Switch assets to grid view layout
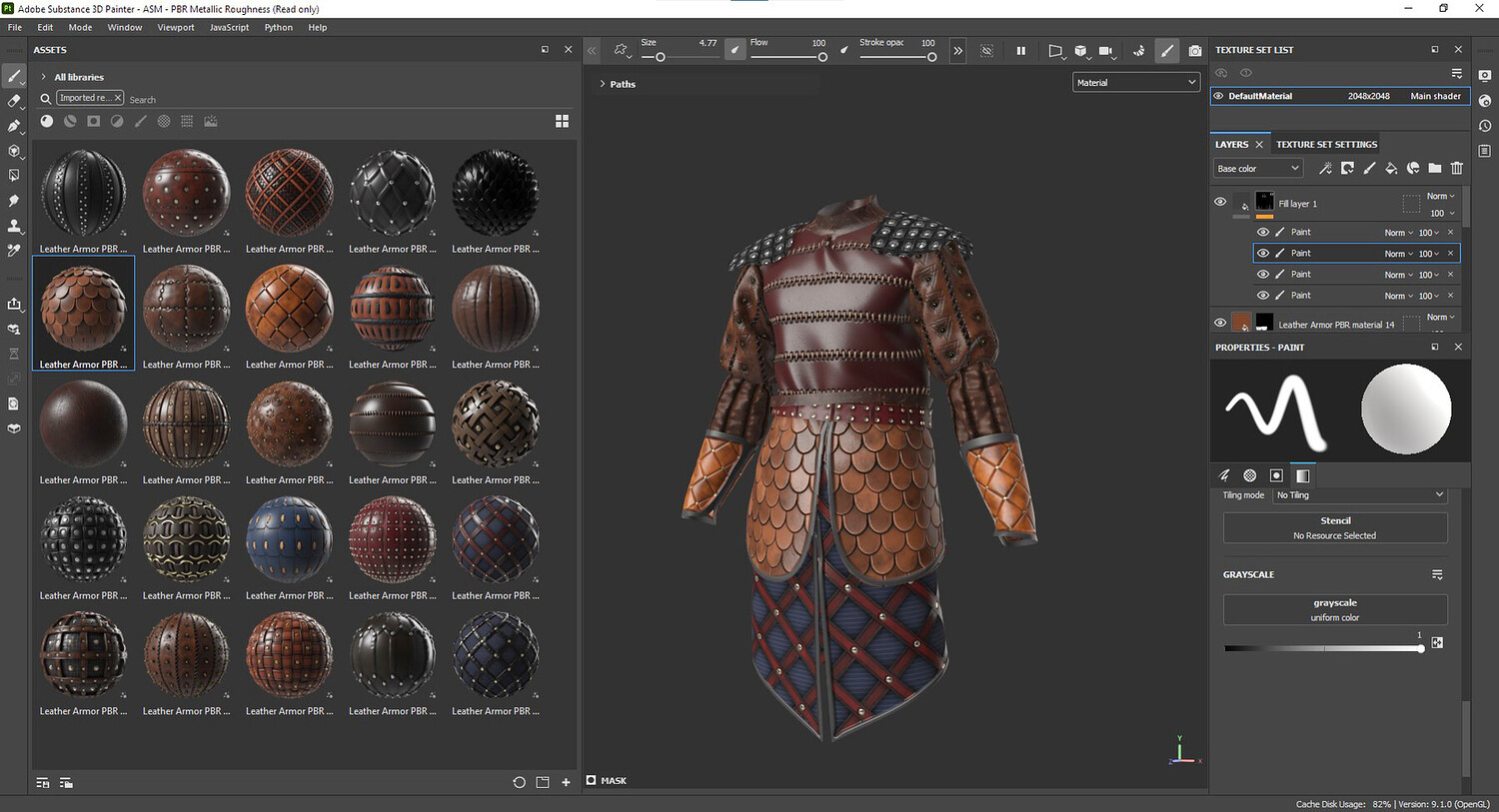The width and height of the screenshot is (1499, 812). tap(562, 121)
